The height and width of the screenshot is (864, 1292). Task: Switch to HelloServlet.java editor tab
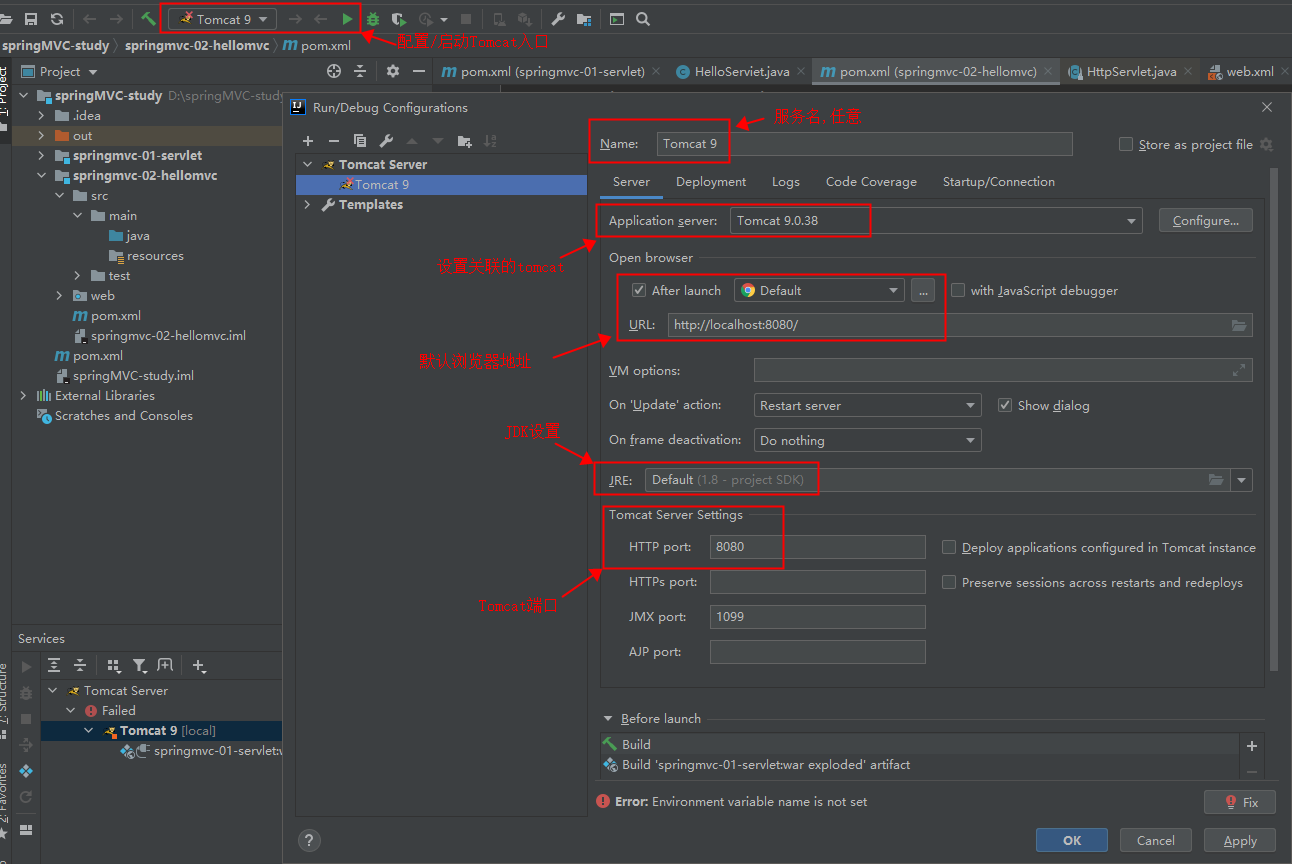click(742, 72)
